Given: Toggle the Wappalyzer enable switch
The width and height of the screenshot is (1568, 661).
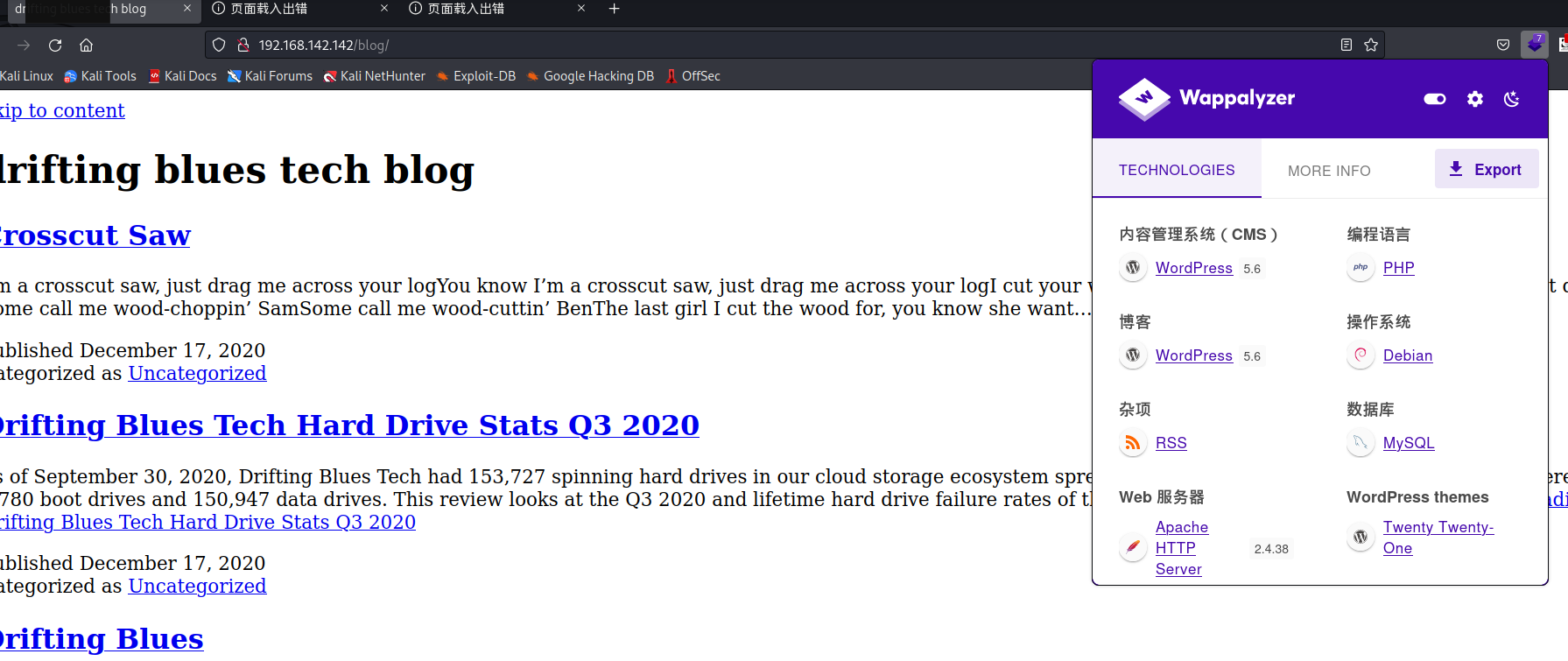Looking at the screenshot, I should pyautogui.click(x=1434, y=99).
